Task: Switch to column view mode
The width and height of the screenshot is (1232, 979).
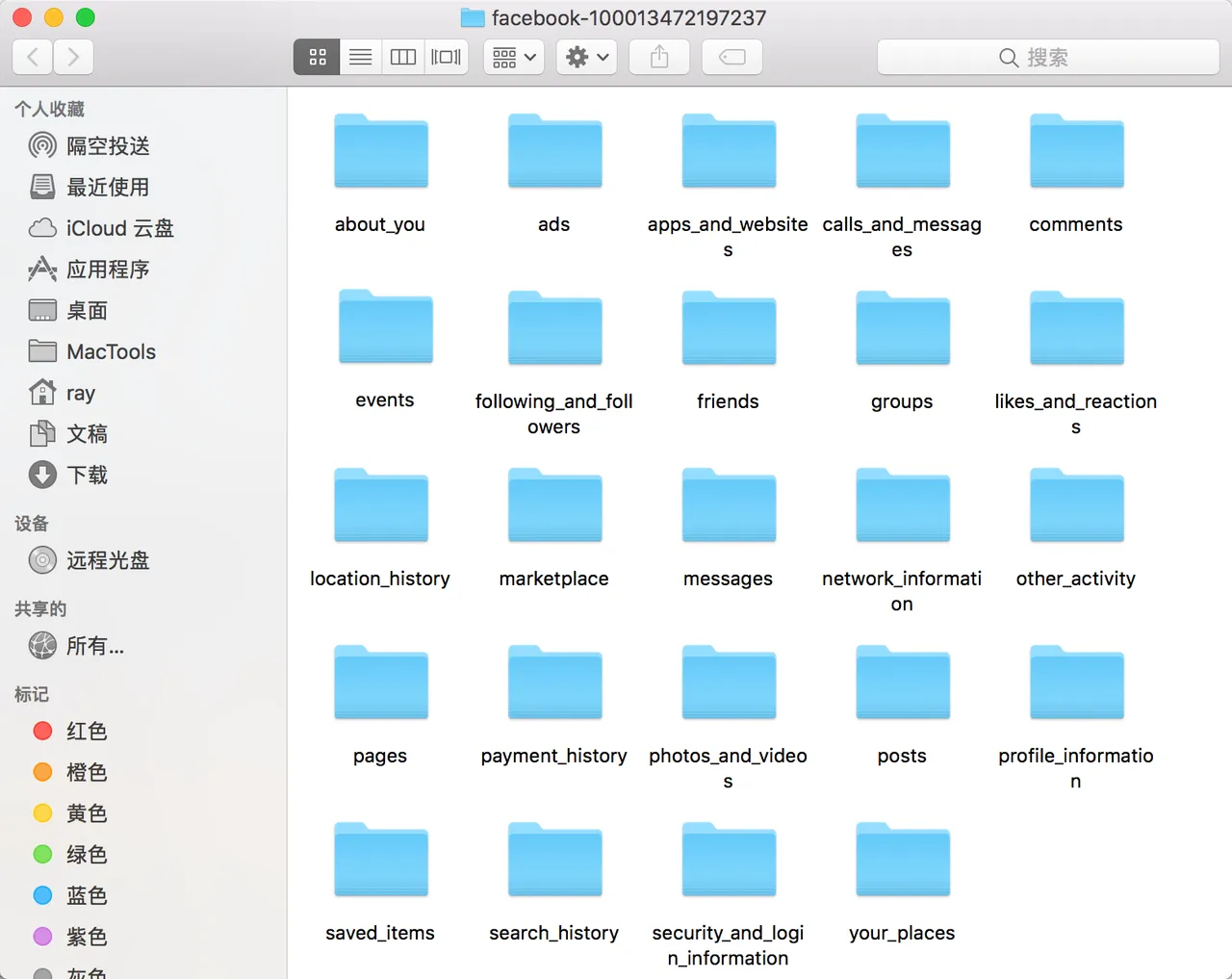Action: tap(403, 58)
